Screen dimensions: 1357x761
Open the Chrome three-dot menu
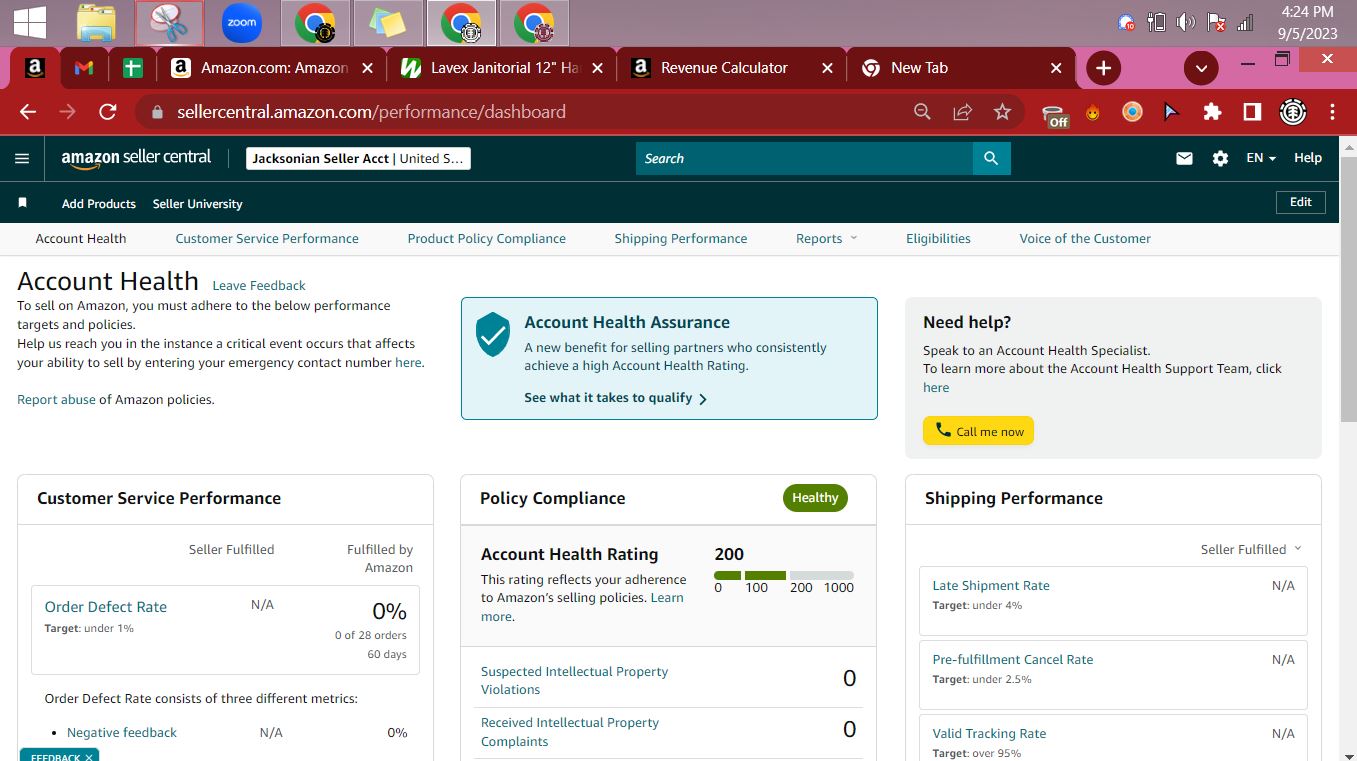point(1332,112)
